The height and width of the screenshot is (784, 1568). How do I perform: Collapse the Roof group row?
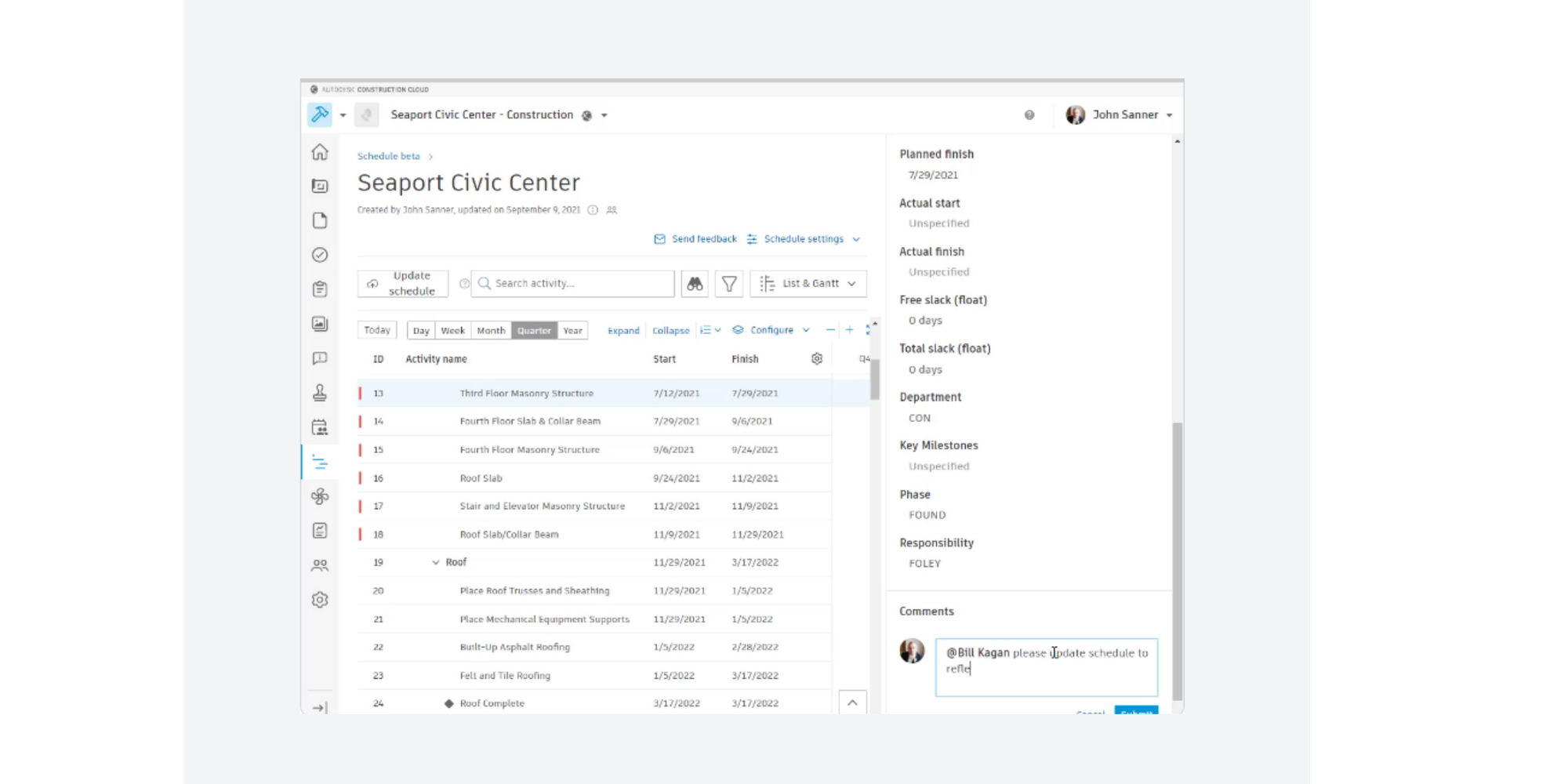pyautogui.click(x=436, y=563)
